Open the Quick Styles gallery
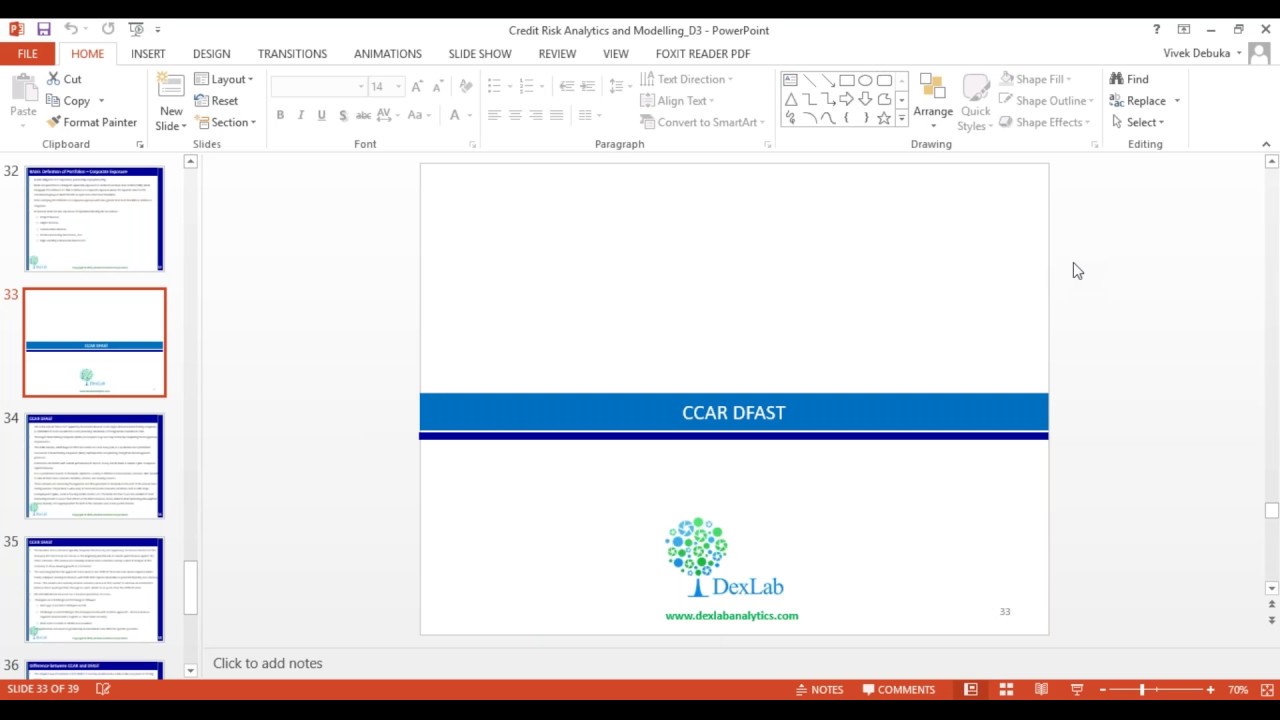Image resolution: width=1280 pixels, height=720 pixels. [975, 101]
